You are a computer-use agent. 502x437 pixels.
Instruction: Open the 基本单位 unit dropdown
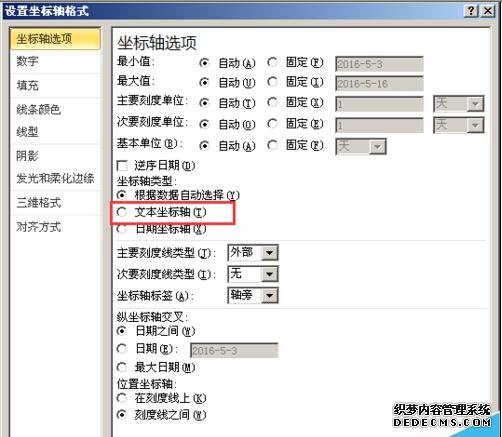tap(377, 147)
